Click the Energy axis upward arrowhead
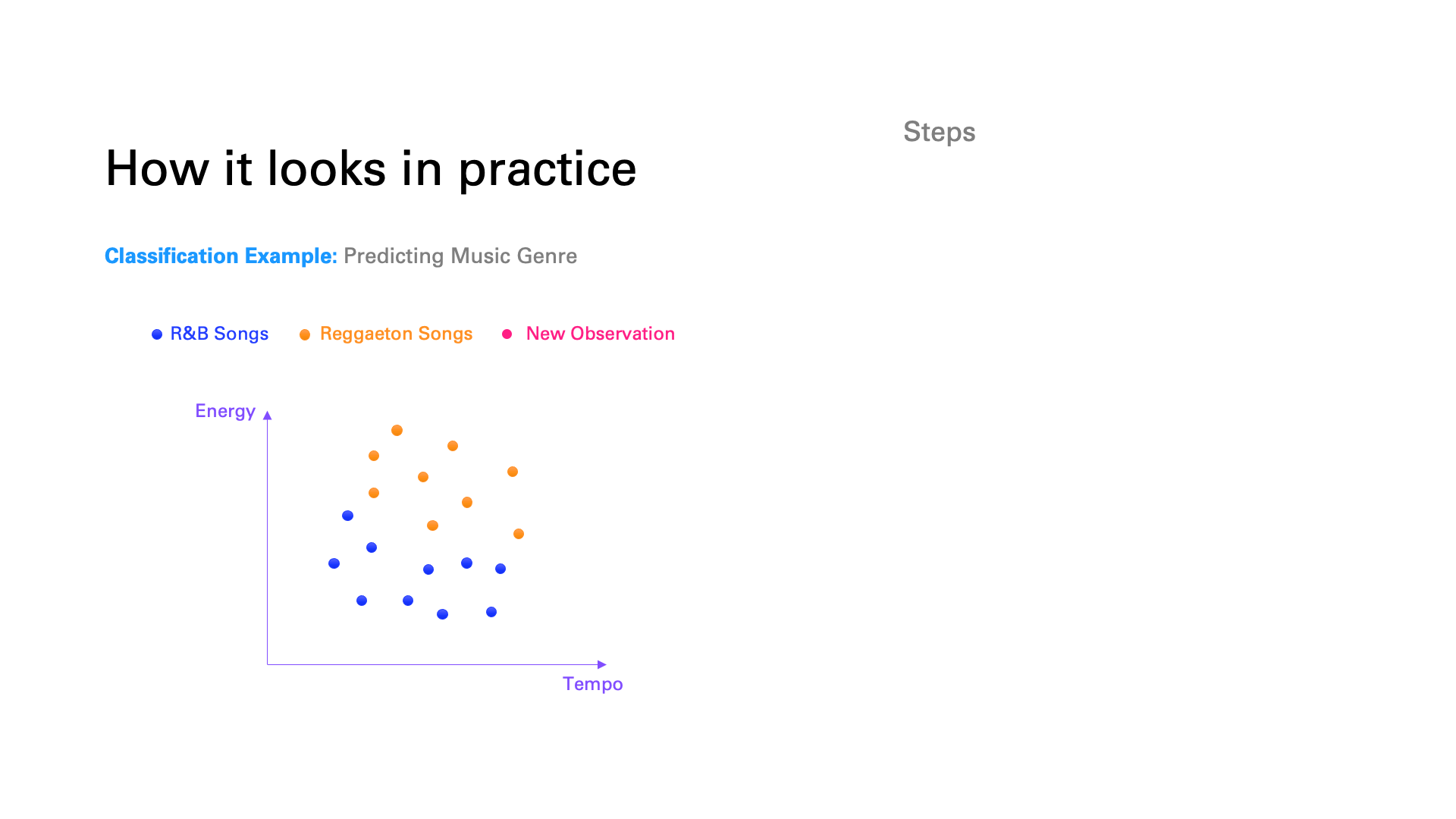Screen dimensions: 1456x819 pos(267,416)
